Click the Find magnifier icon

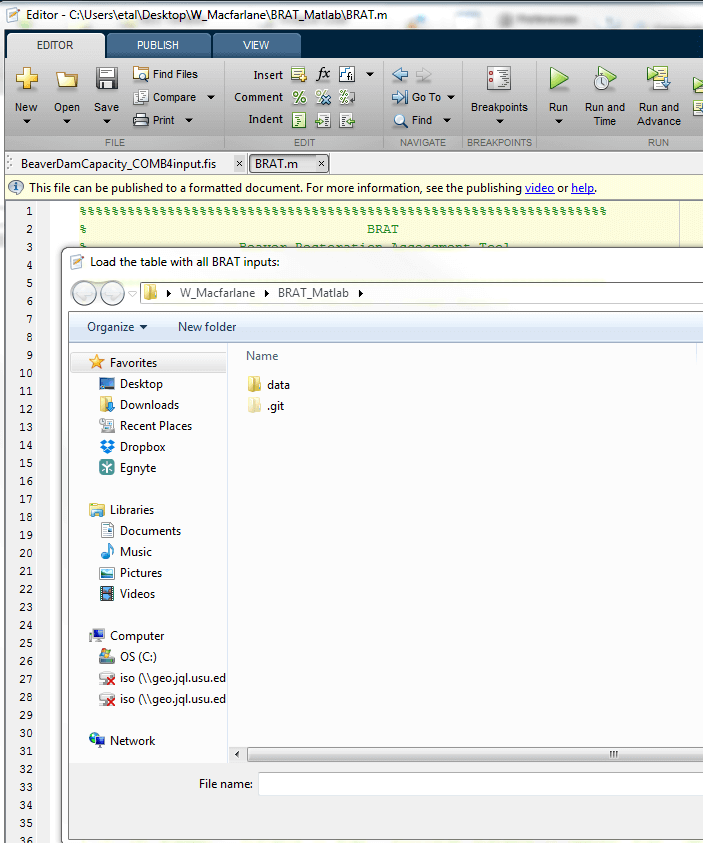click(x=400, y=120)
